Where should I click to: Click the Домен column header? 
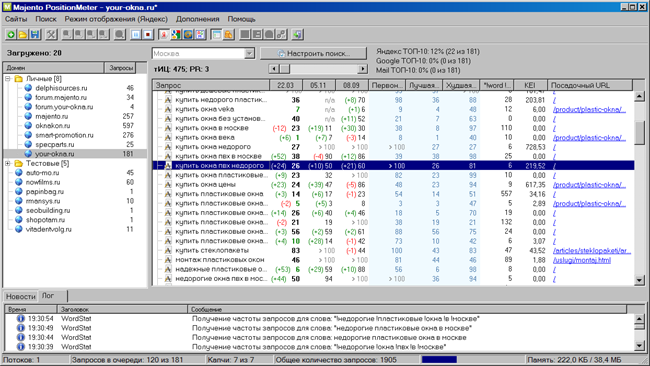pos(53,68)
